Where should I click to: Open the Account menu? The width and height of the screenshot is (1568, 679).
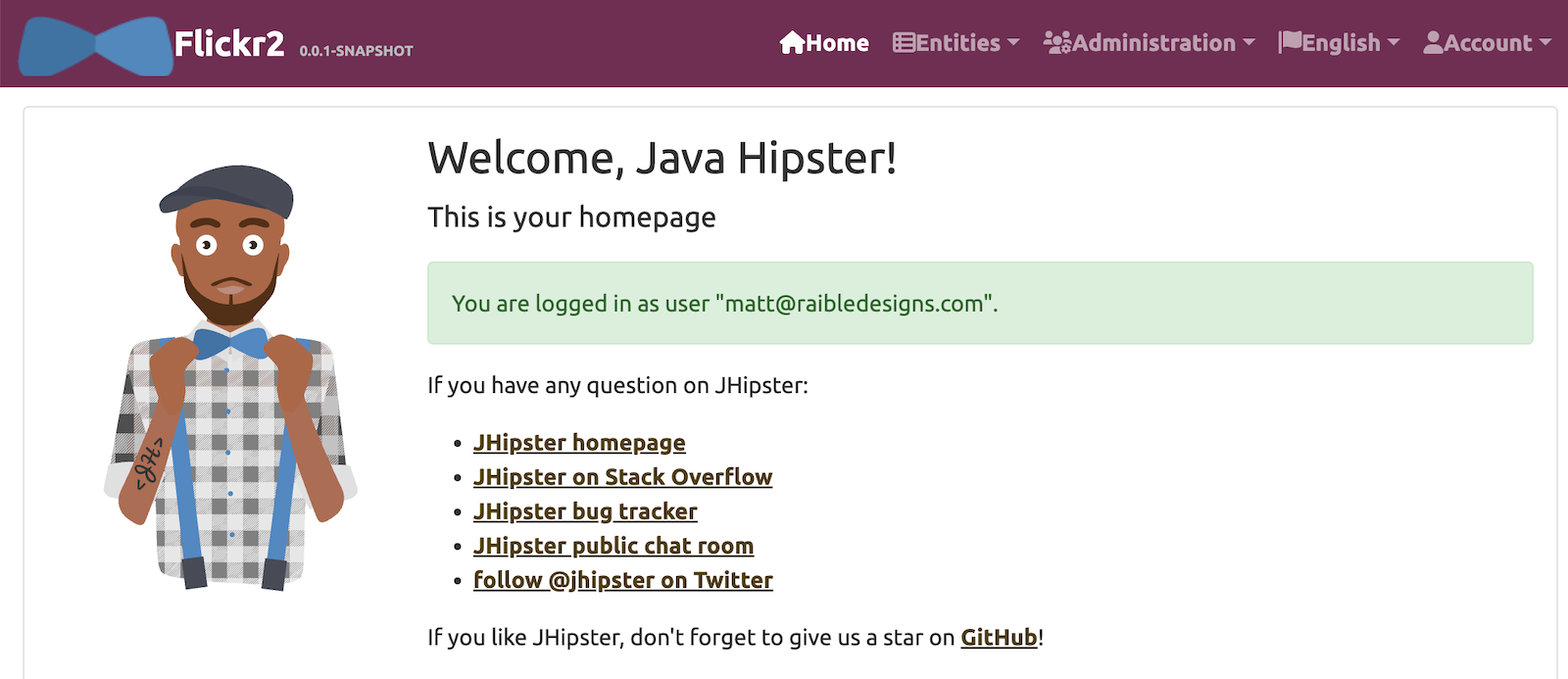click(1487, 43)
